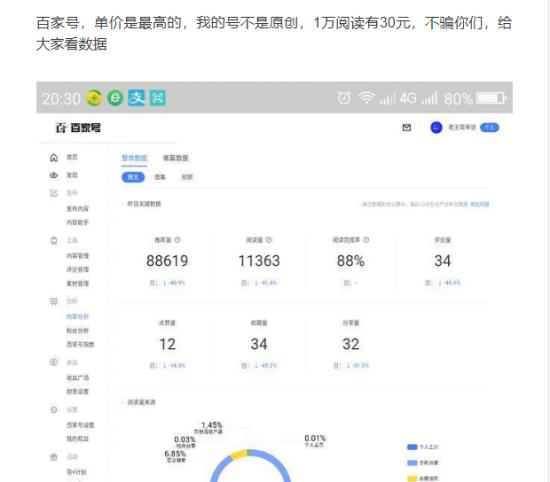This screenshot has height=482, width=550.
Task: Click the info icon beside 推荐量
Action: click(x=177, y=240)
